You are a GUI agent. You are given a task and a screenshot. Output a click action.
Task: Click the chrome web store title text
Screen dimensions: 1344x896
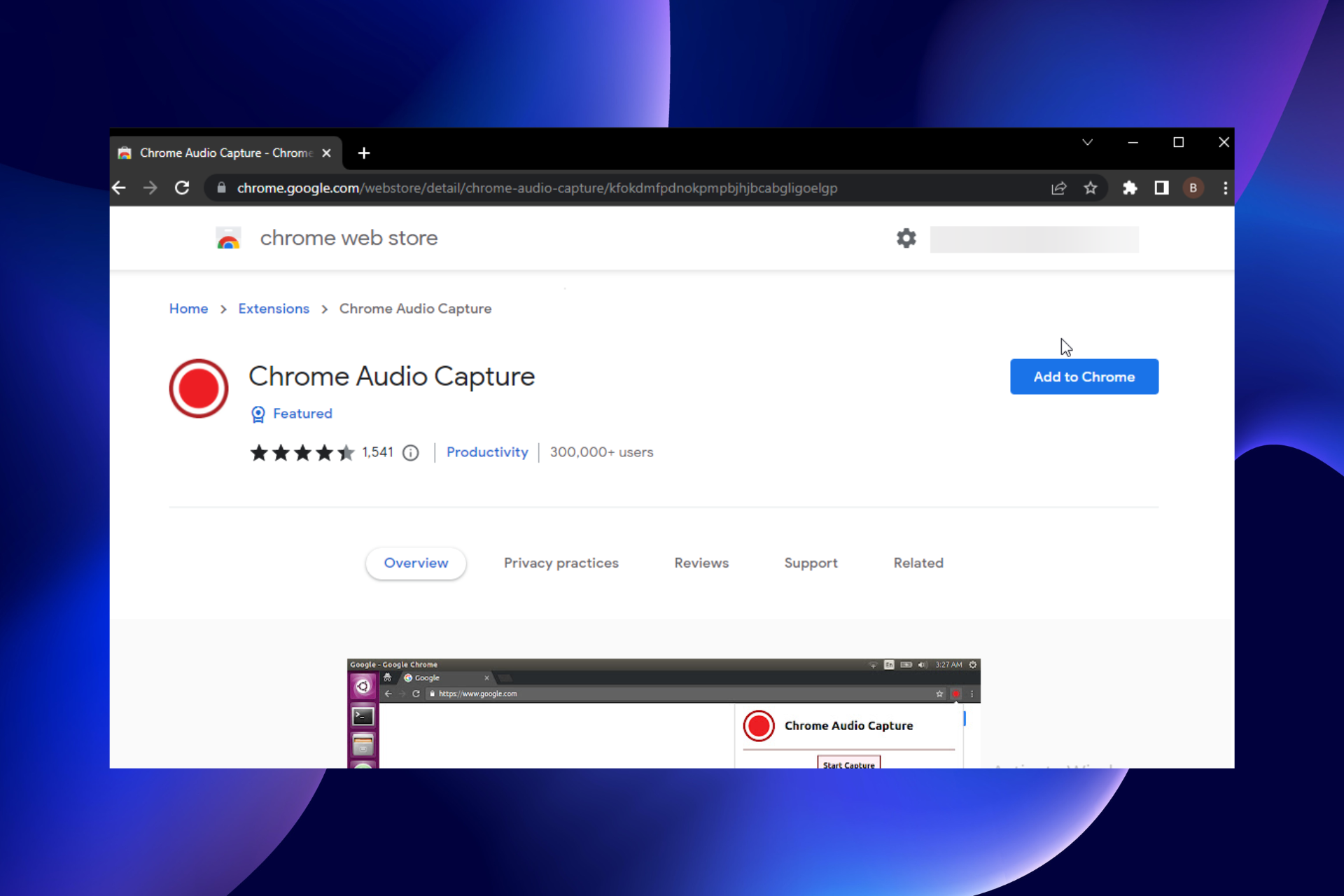click(x=349, y=238)
